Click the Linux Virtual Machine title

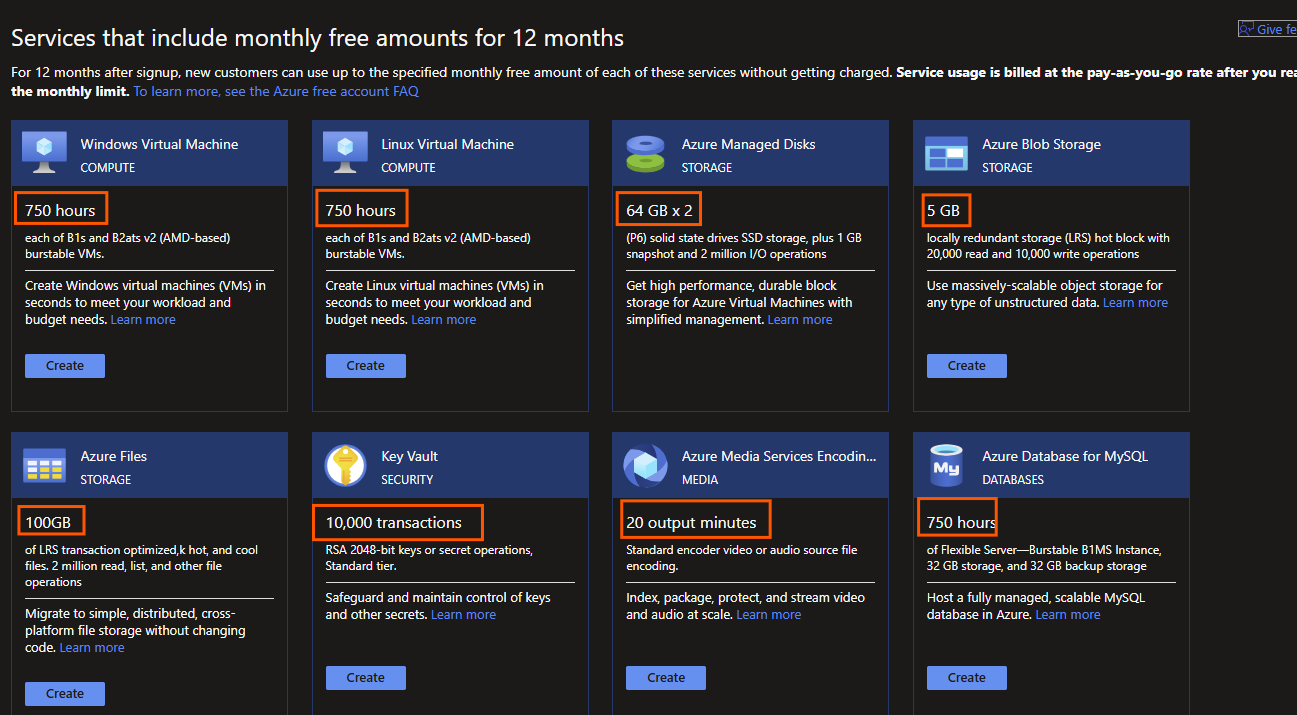[447, 144]
